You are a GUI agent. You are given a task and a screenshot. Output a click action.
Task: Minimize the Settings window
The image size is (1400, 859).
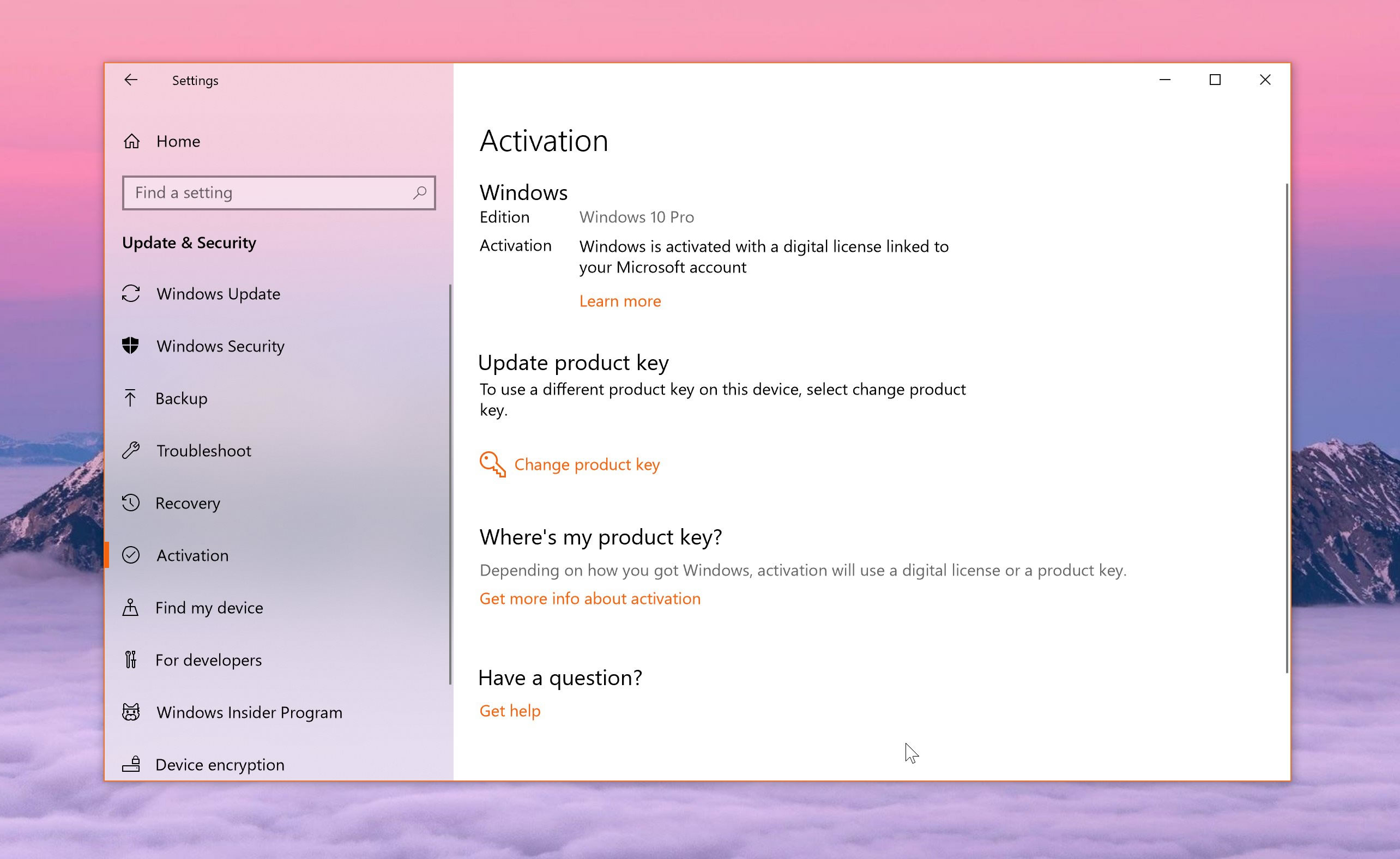pyautogui.click(x=1165, y=80)
